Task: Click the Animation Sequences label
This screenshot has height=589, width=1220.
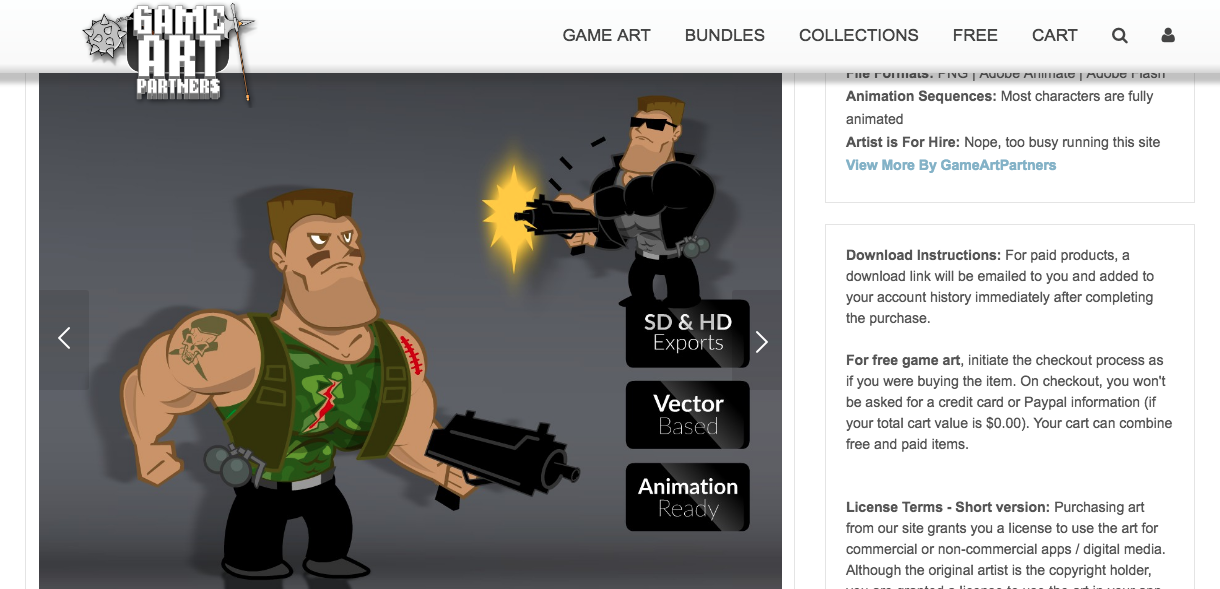Action: coord(921,96)
